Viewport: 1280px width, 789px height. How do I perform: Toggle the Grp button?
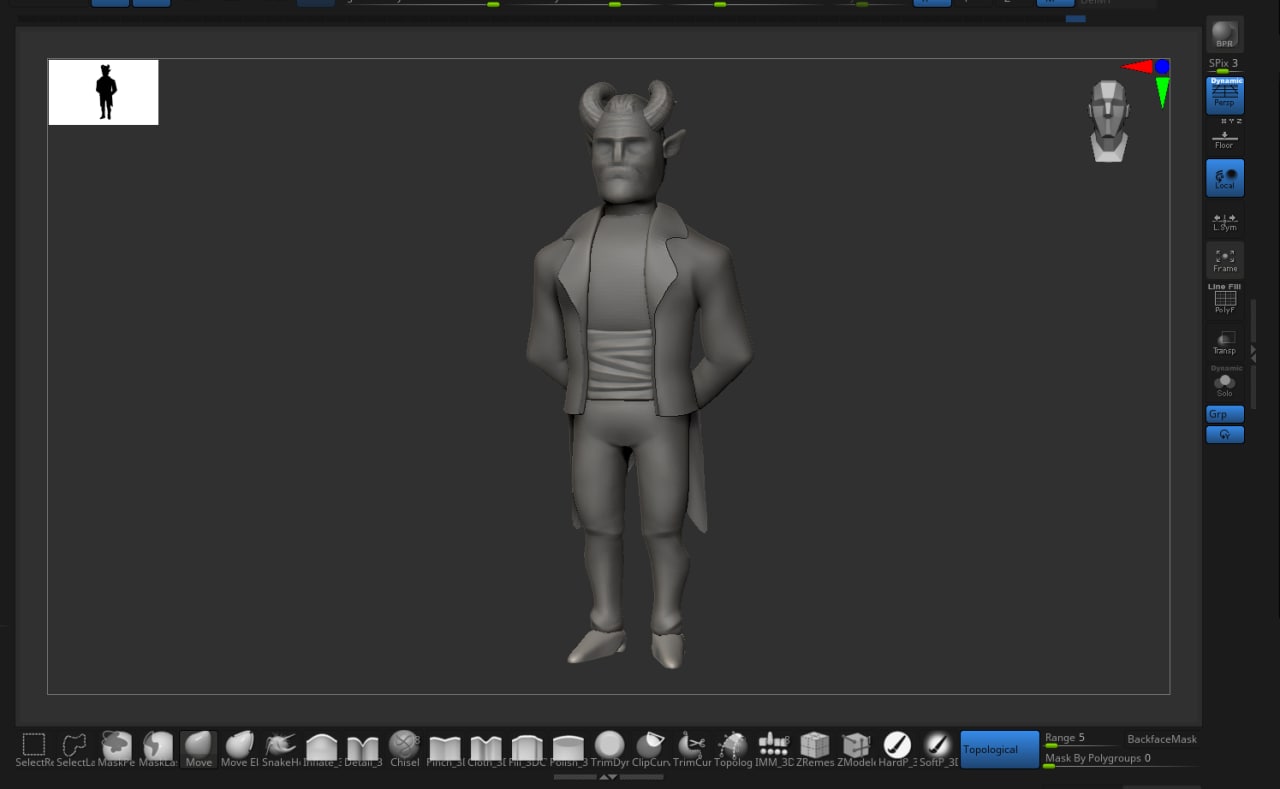[x=1225, y=414]
